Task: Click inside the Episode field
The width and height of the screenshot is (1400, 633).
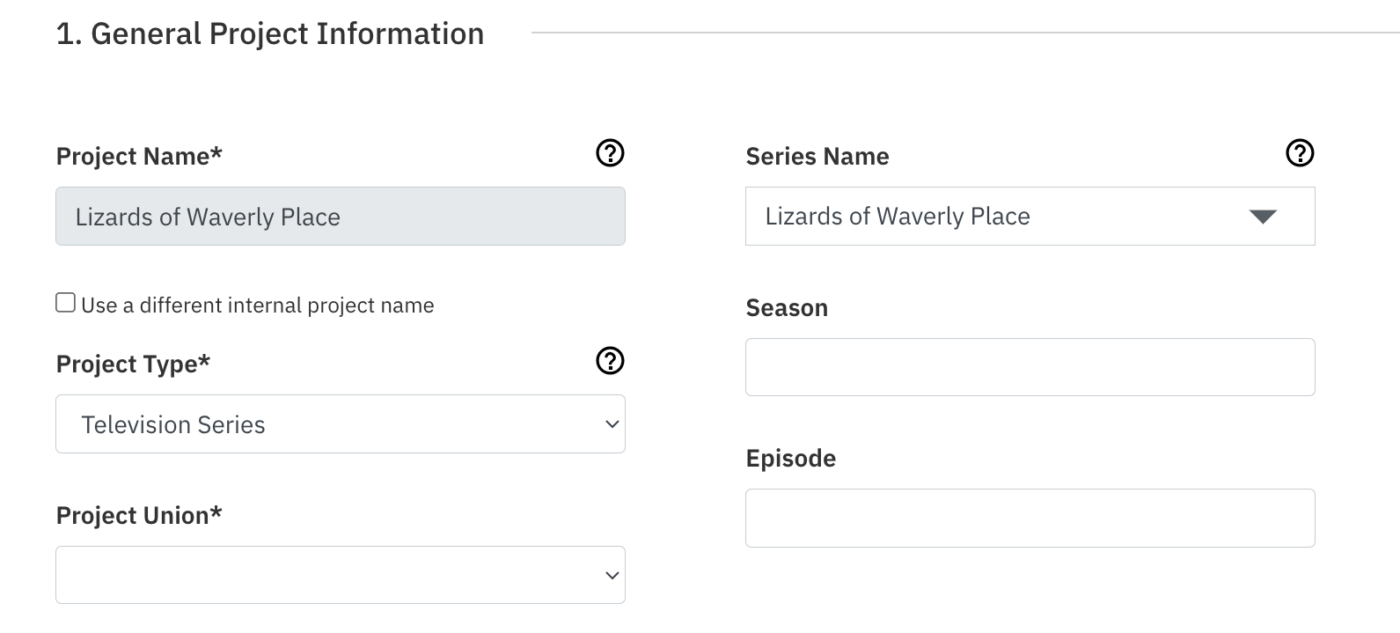Action: (x=1028, y=517)
